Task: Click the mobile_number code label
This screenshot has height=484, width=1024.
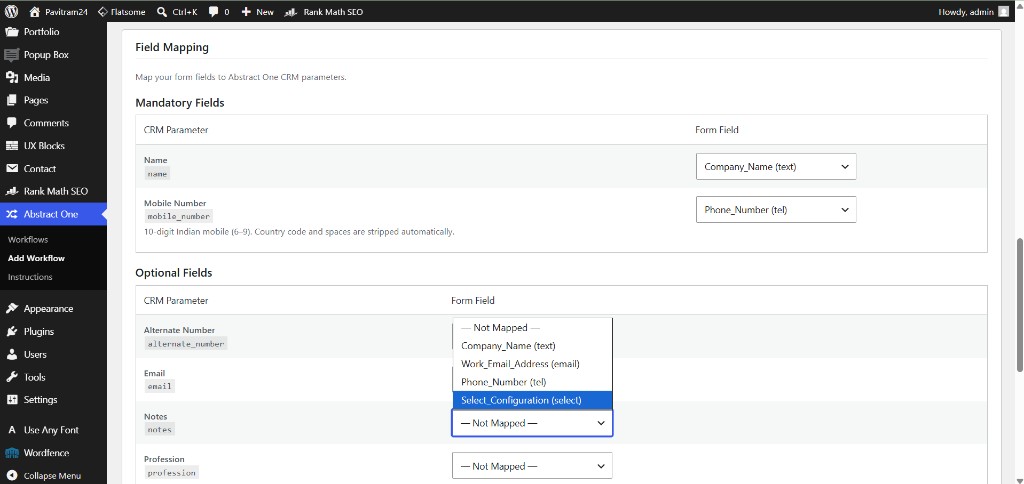Action: (x=178, y=216)
